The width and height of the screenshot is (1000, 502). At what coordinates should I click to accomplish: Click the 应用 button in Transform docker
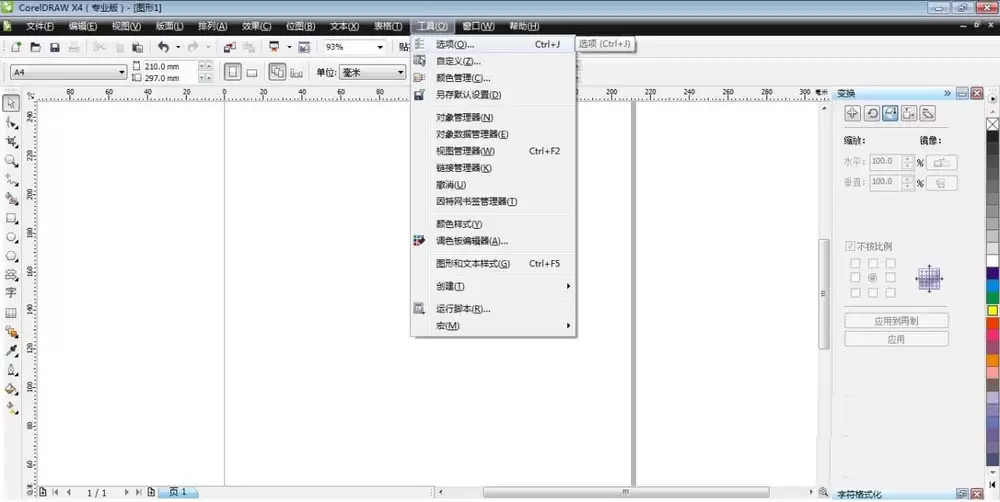[896, 339]
